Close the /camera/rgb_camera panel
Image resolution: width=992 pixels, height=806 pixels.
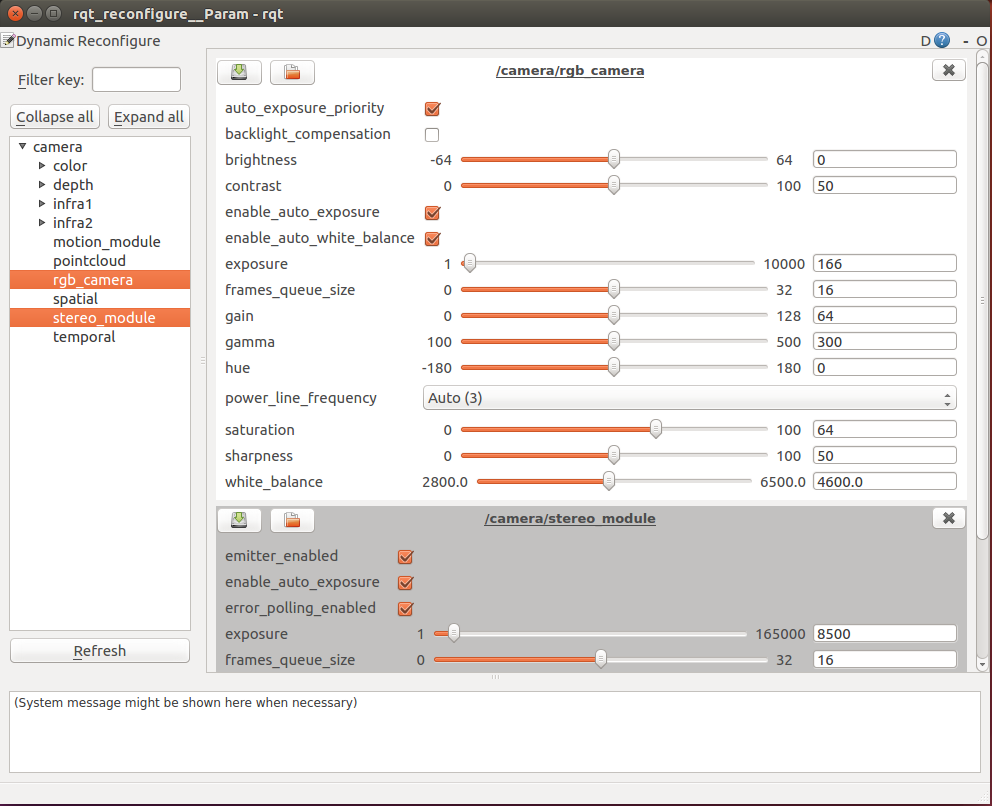click(948, 70)
